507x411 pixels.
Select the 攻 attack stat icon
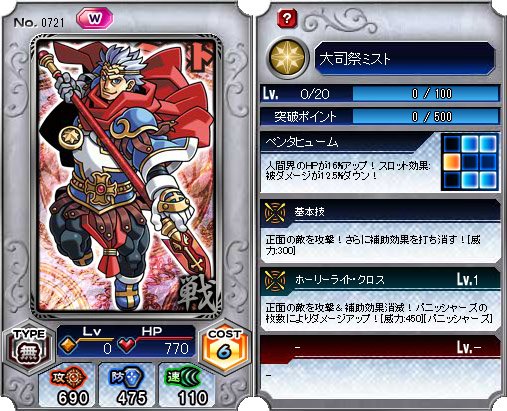[x=69, y=377]
